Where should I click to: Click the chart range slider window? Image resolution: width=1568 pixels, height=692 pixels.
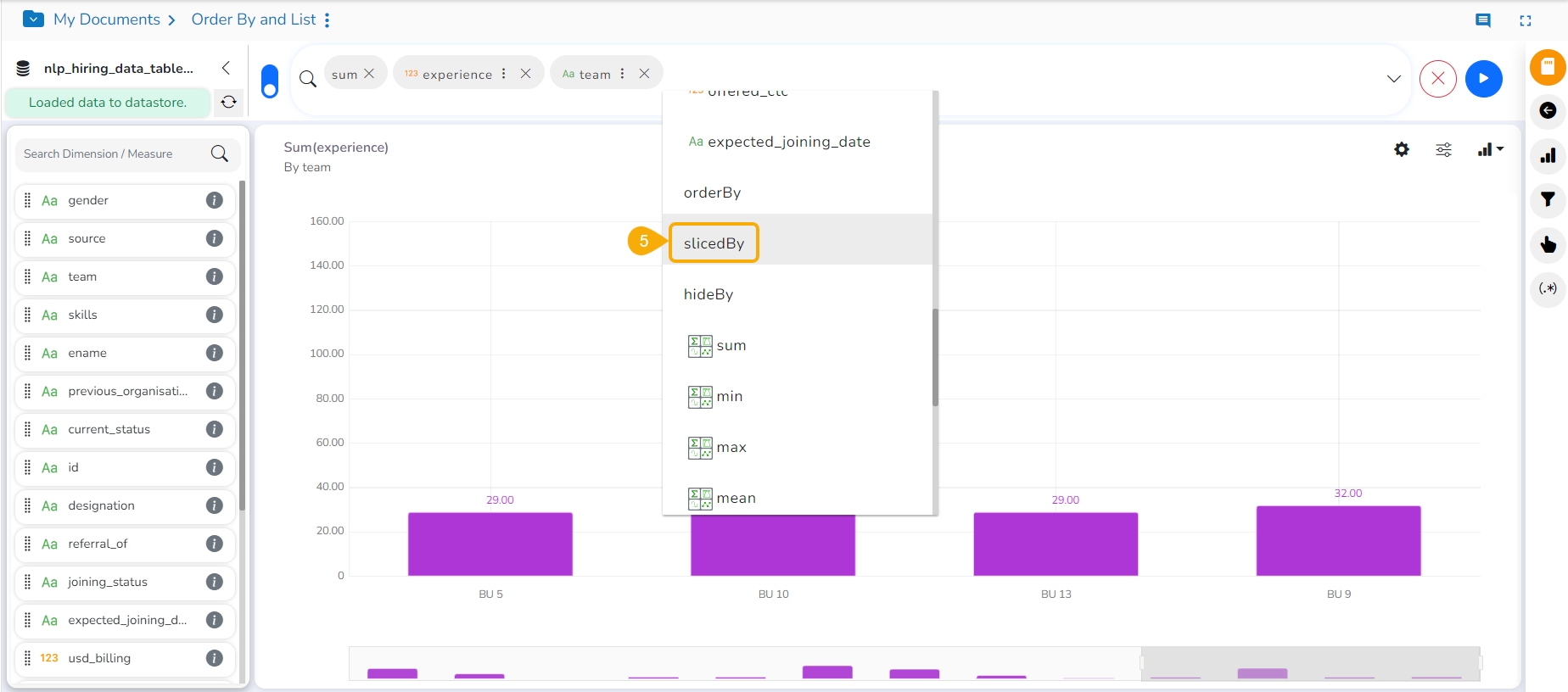[1311, 663]
